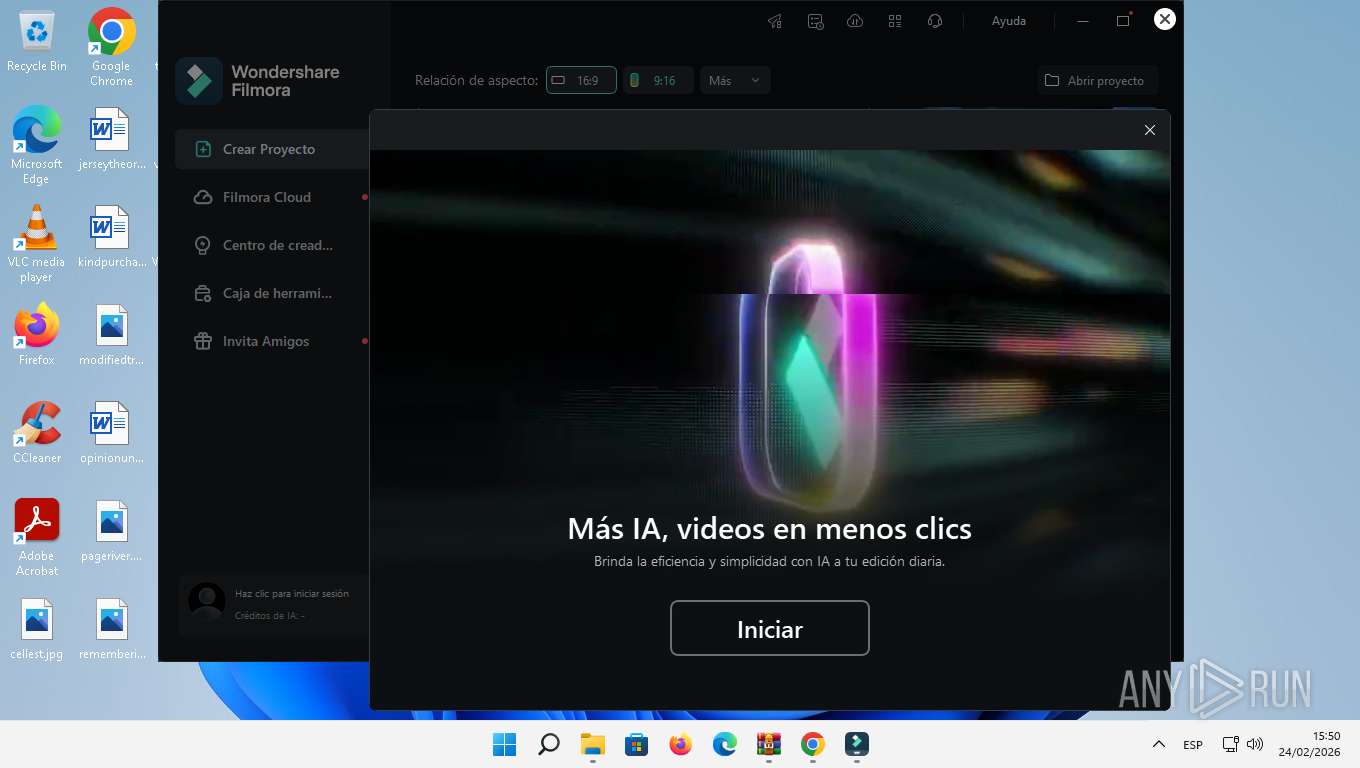This screenshot has width=1360, height=768.
Task: Select the 16:9 aspect ratio option
Action: tap(581, 80)
